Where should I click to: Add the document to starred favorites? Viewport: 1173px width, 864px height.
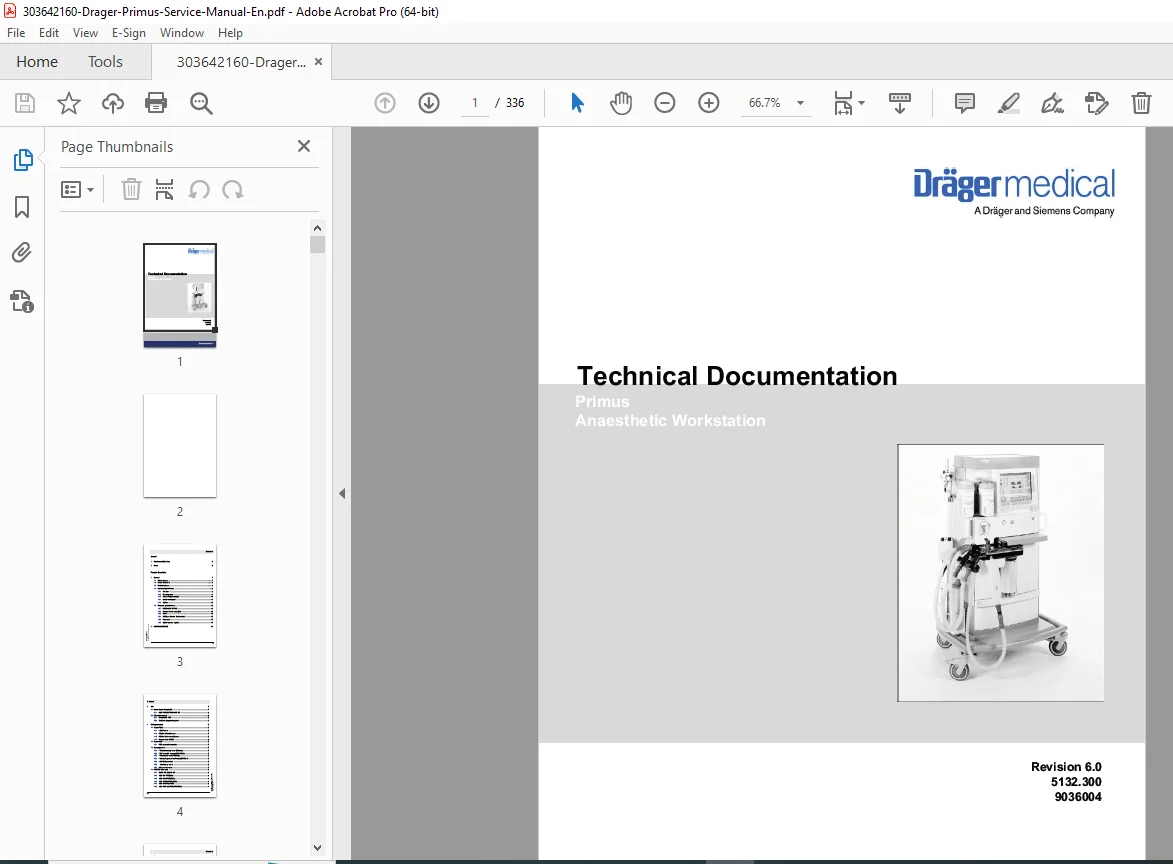[69, 102]
